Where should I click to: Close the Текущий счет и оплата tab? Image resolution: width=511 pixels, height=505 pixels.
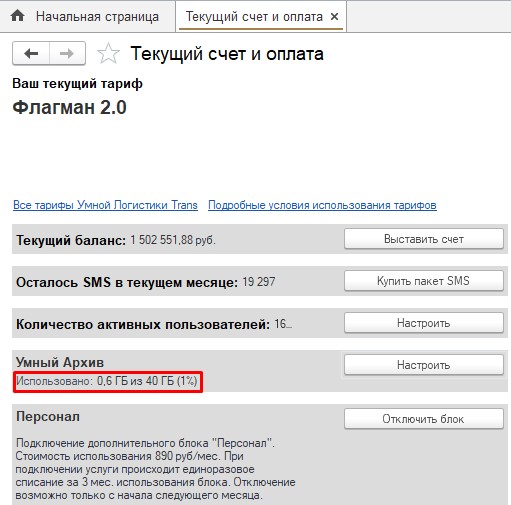pos(334,16)
